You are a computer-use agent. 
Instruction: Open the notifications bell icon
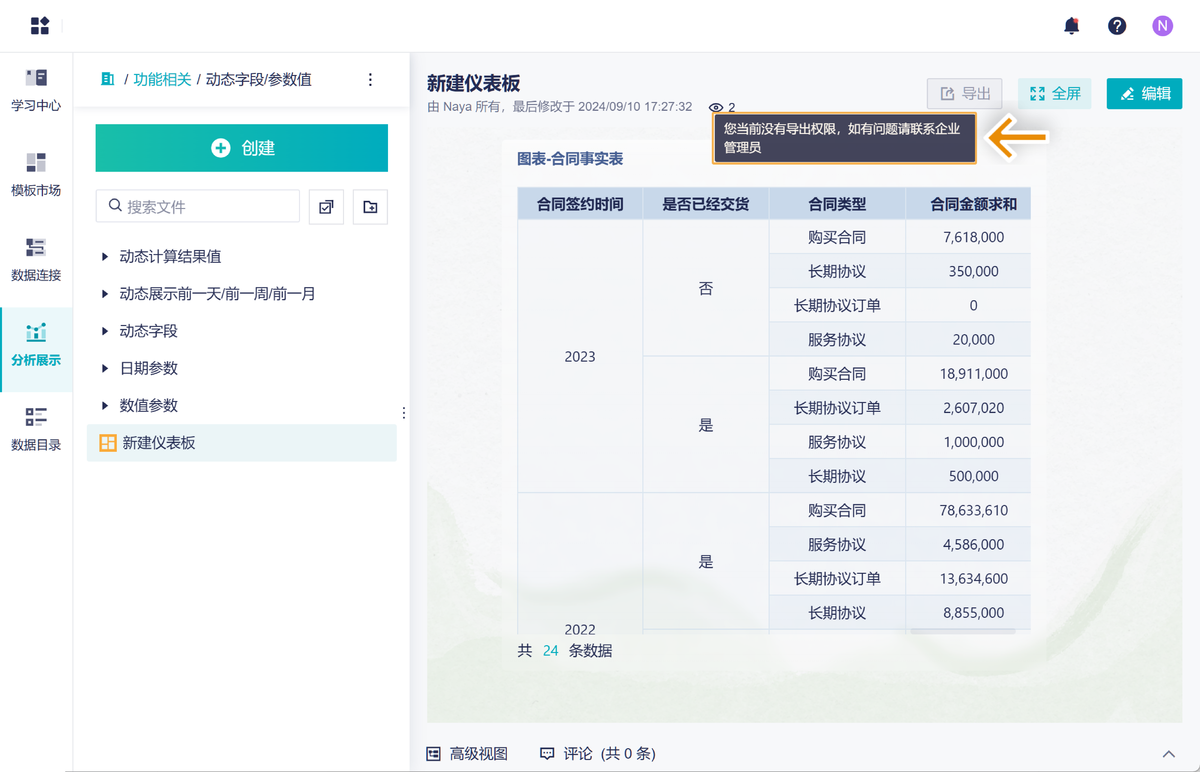point(1071,27)
